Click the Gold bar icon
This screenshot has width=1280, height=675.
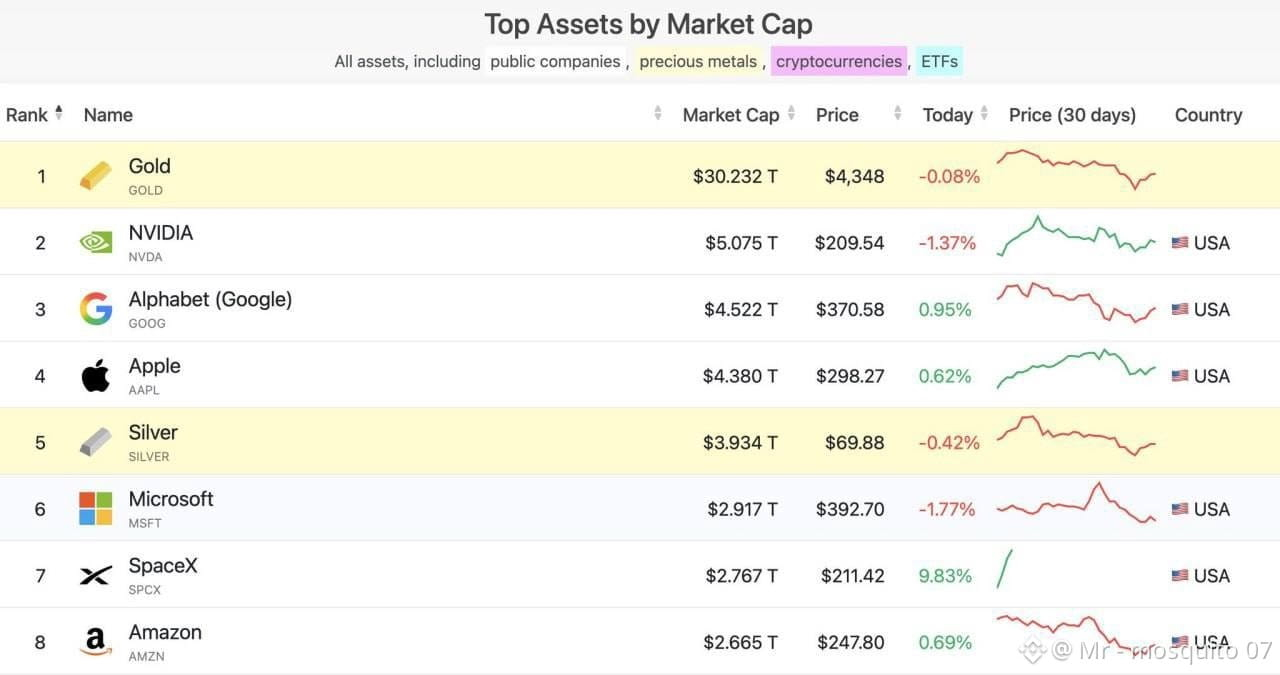tap(96, 176)
